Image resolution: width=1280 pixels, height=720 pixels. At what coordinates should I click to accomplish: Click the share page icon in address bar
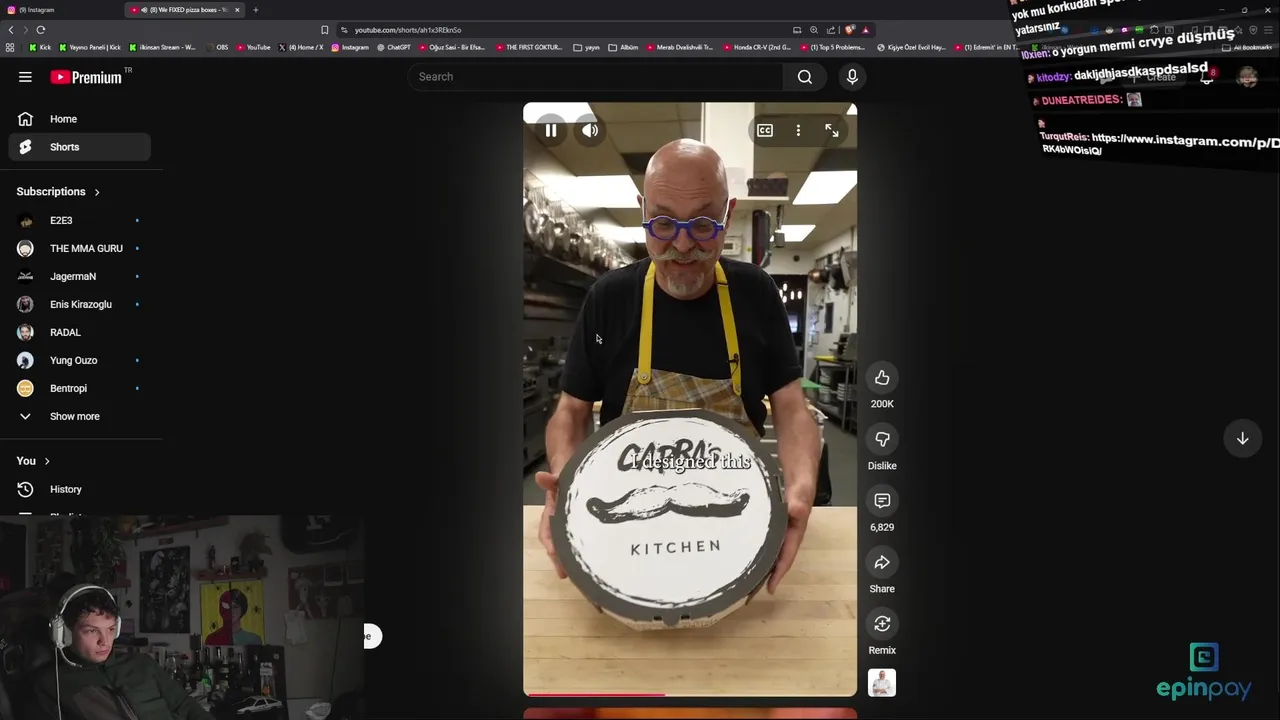tap(831, 30)
